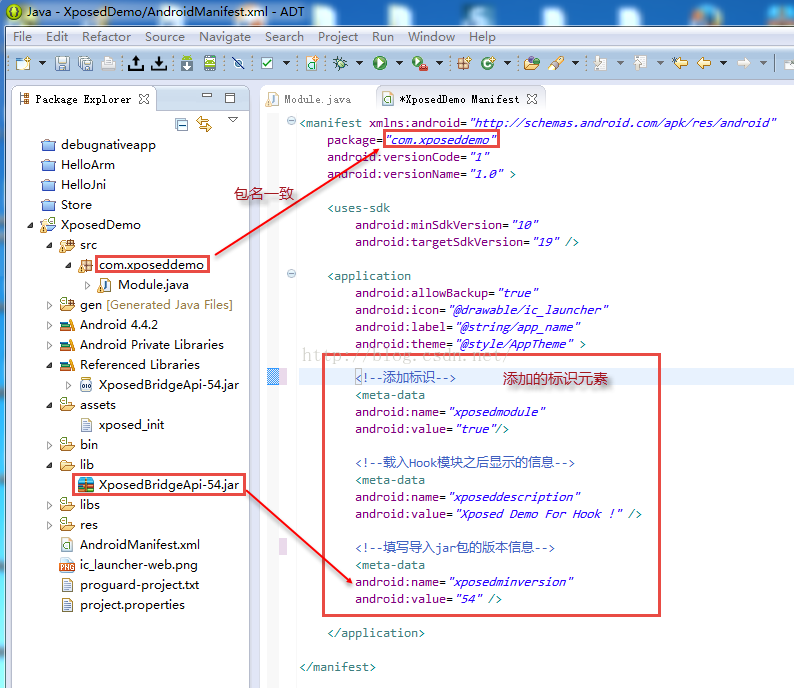The height and width of the screenshot is (688, 794).
Task: Expand the Module.java tree node
Action: [x=87, y=286]
